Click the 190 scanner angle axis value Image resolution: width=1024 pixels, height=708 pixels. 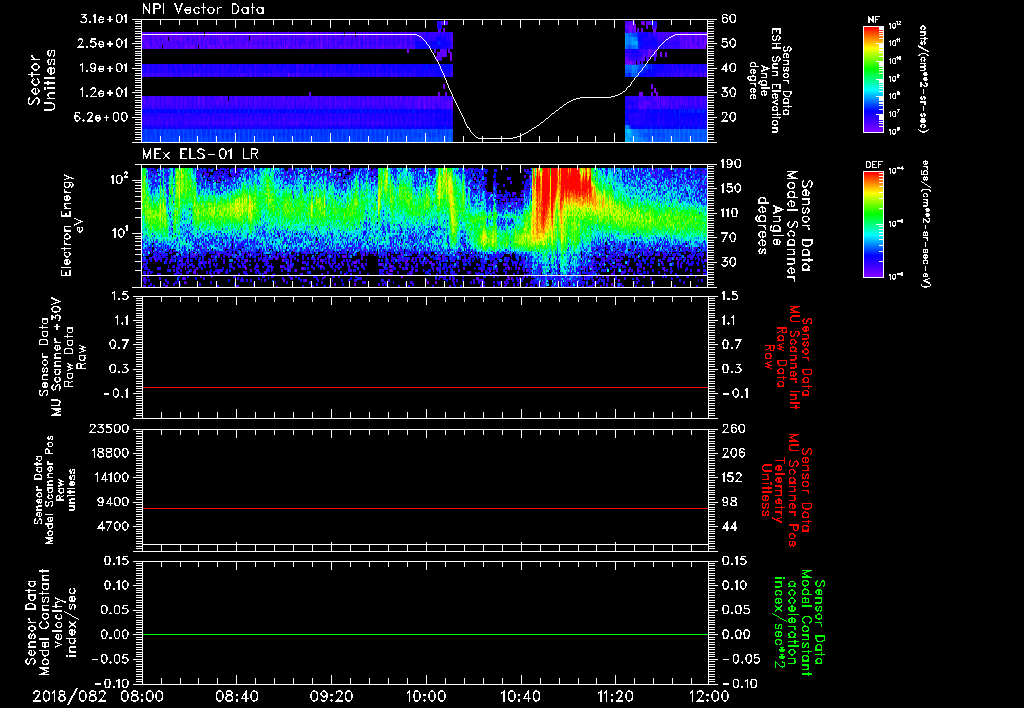[x=732, y=164]
